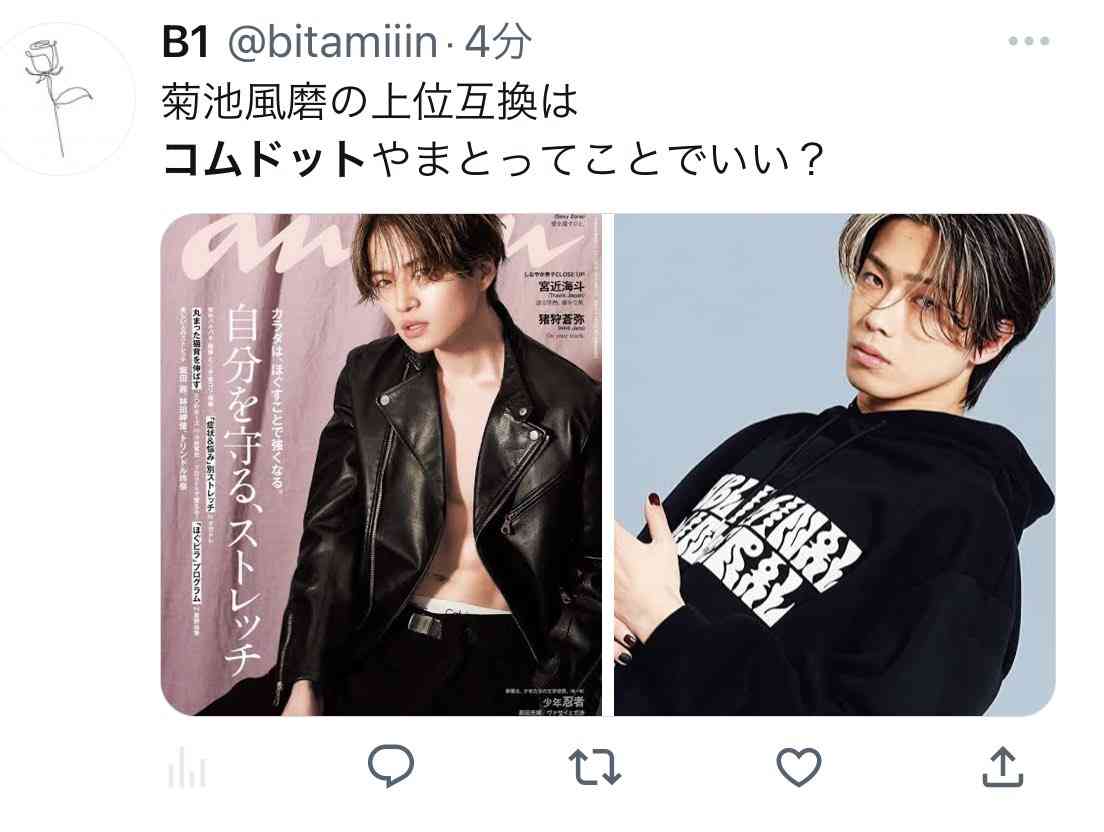1104x832 pixels.
Task: Open the B1 display name
Action: click(x=186, y=42)
